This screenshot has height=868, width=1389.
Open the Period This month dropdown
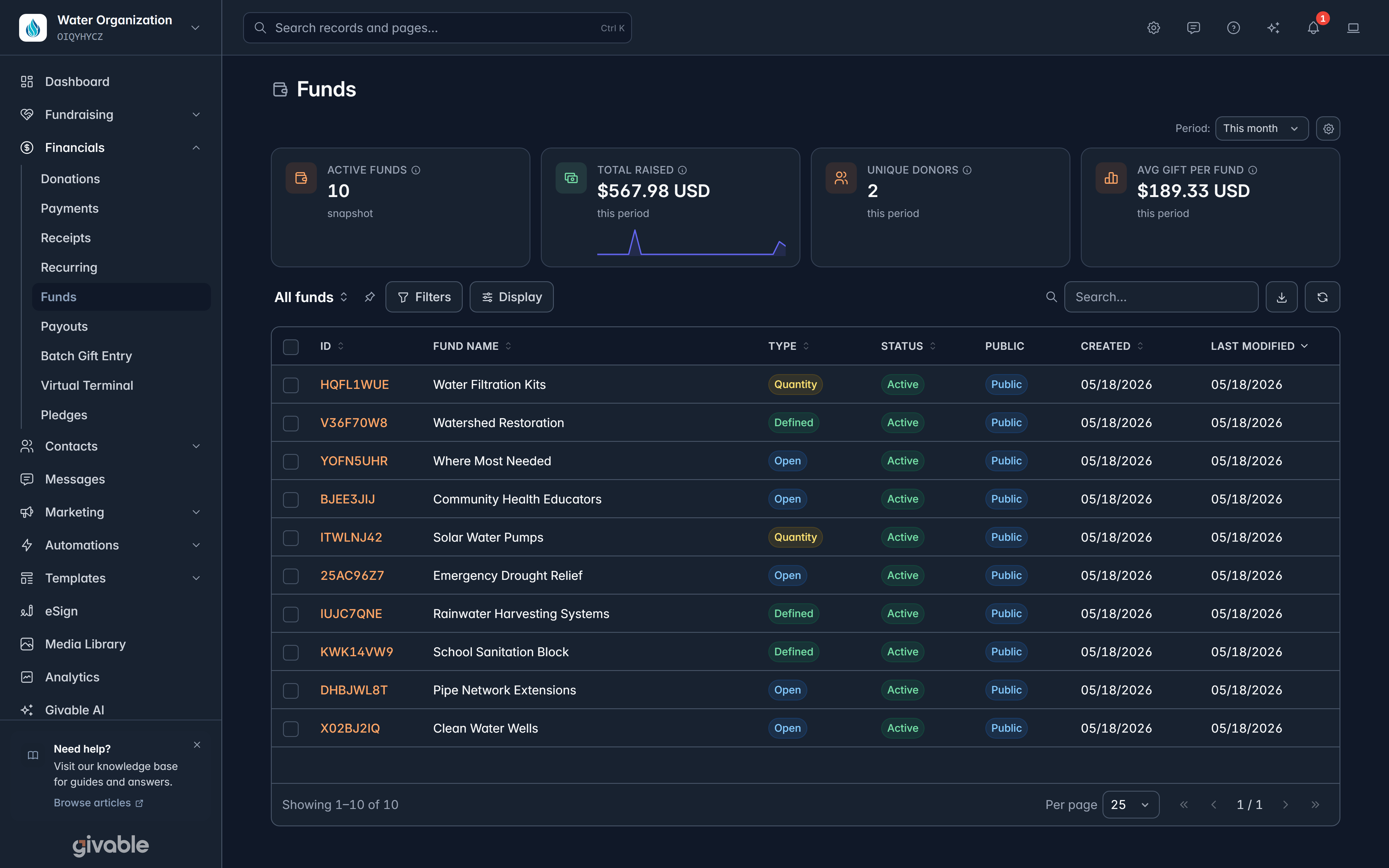point(1262,128)
